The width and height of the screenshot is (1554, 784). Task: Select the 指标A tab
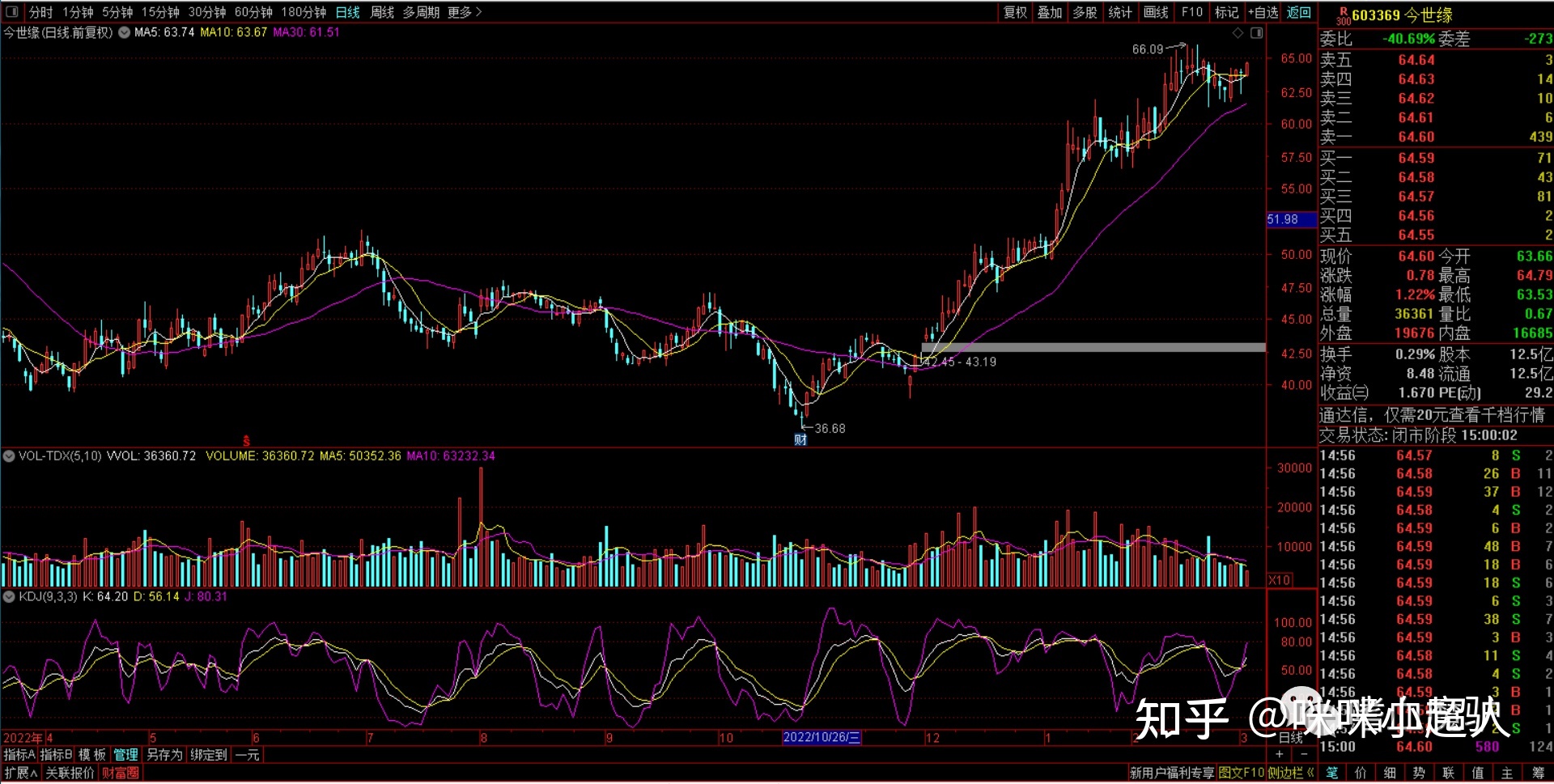coord(19,755)
